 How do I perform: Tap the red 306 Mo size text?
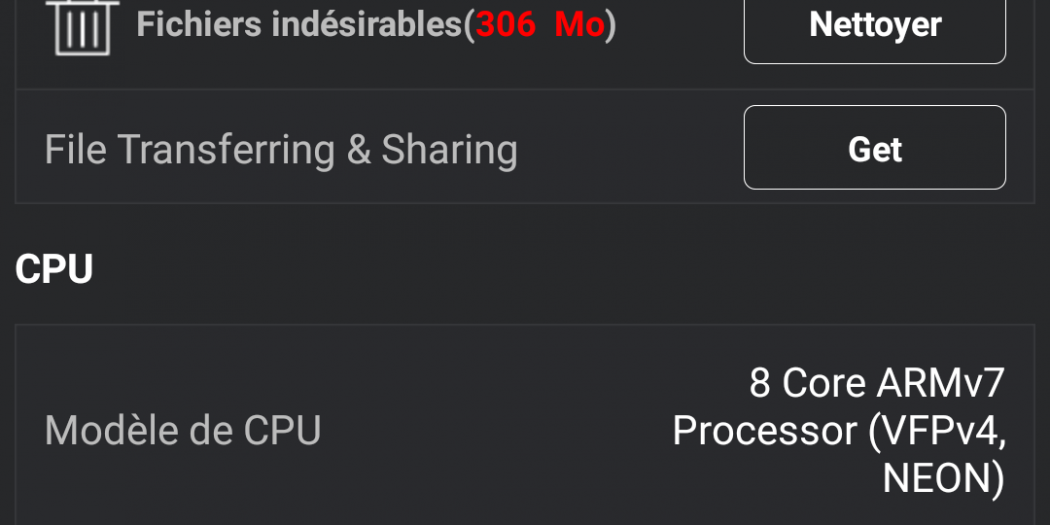(x=540, y=24)
